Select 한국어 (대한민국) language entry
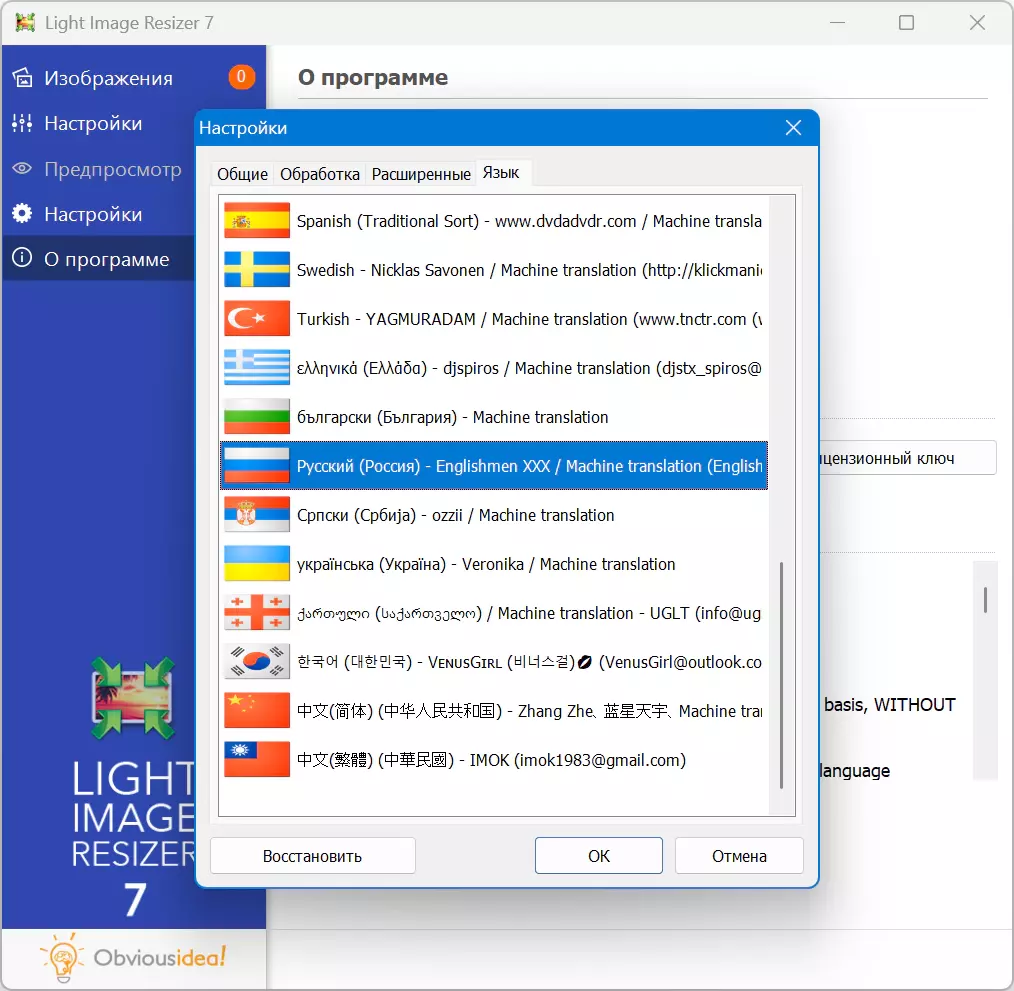 tap(494, 662)
